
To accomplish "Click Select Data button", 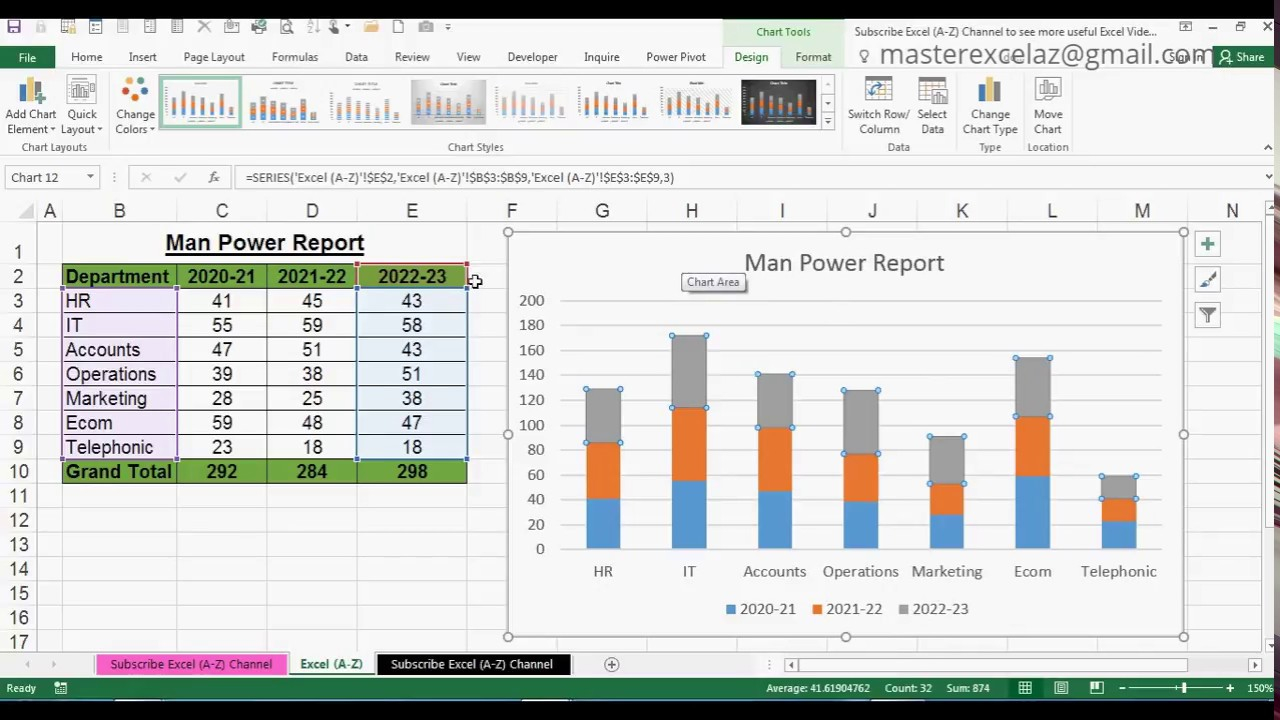I will (x=932, y=107).
